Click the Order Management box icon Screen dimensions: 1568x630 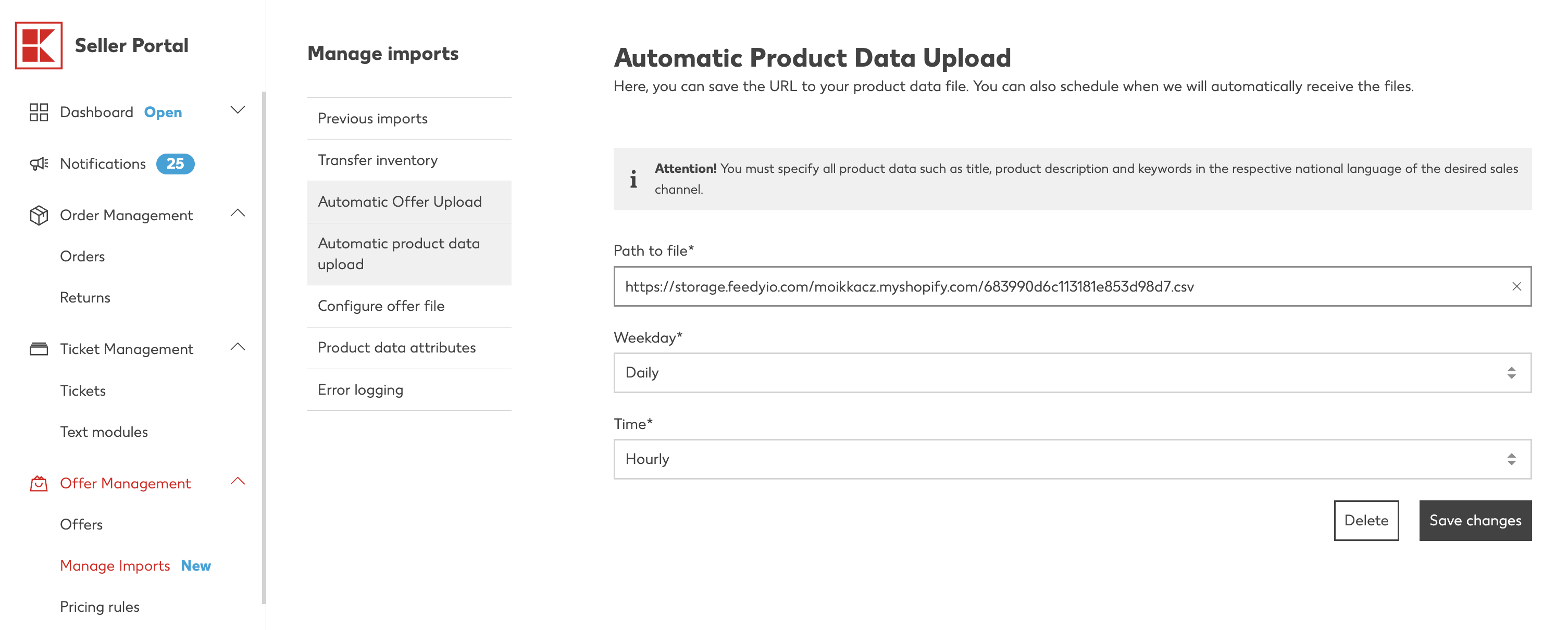click(39, 215)
